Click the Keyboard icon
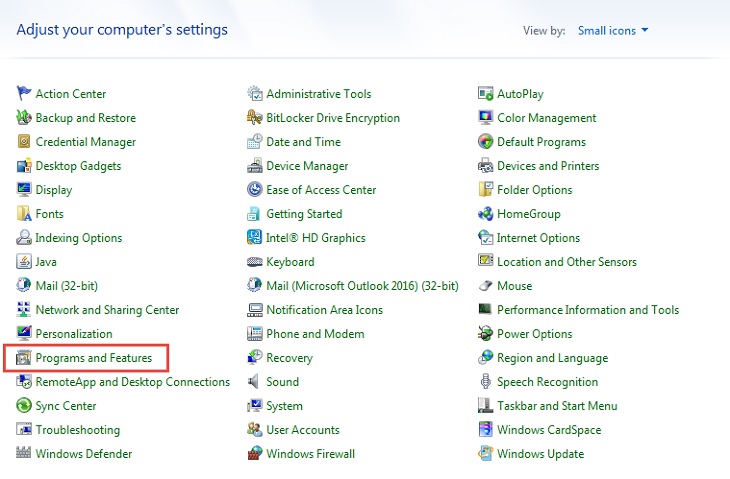 tap(255, 262)
